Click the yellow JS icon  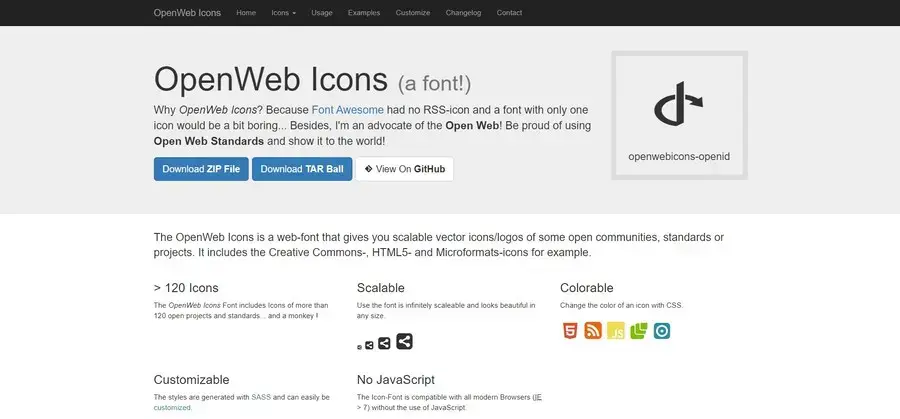point(616,331)
